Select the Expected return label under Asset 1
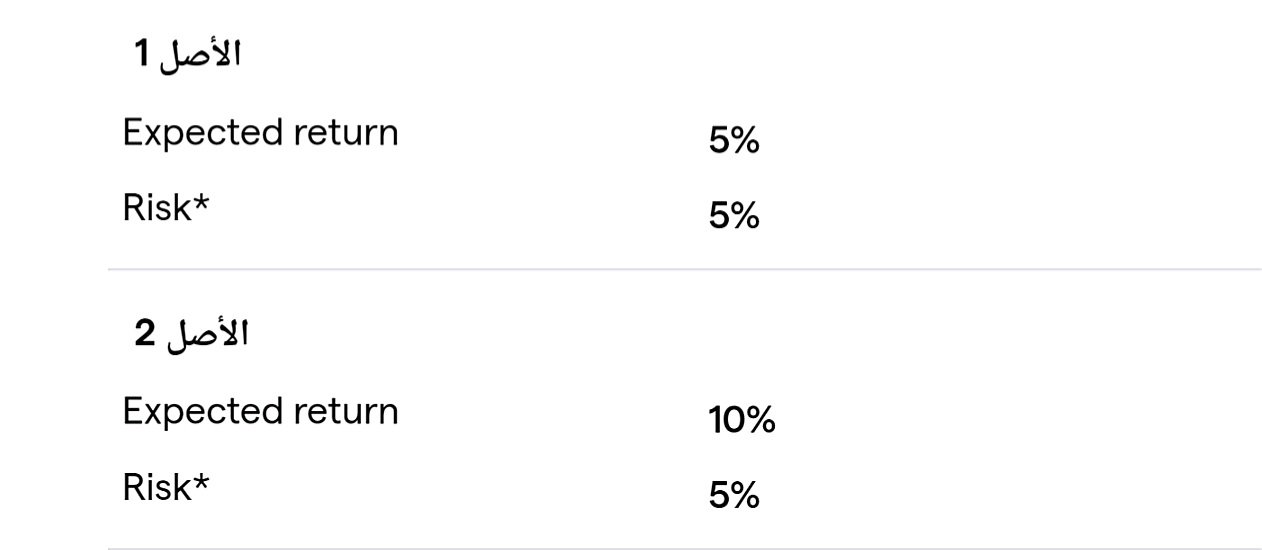The height and width of the screenshot is (550, 1262). 260,133
